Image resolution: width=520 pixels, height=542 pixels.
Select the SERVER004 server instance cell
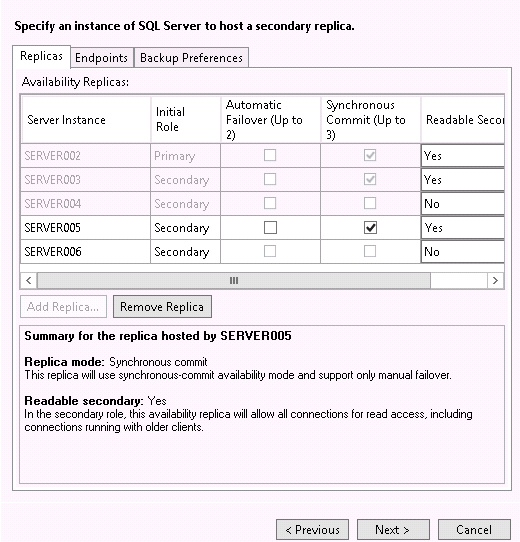(x=85, y=204)
